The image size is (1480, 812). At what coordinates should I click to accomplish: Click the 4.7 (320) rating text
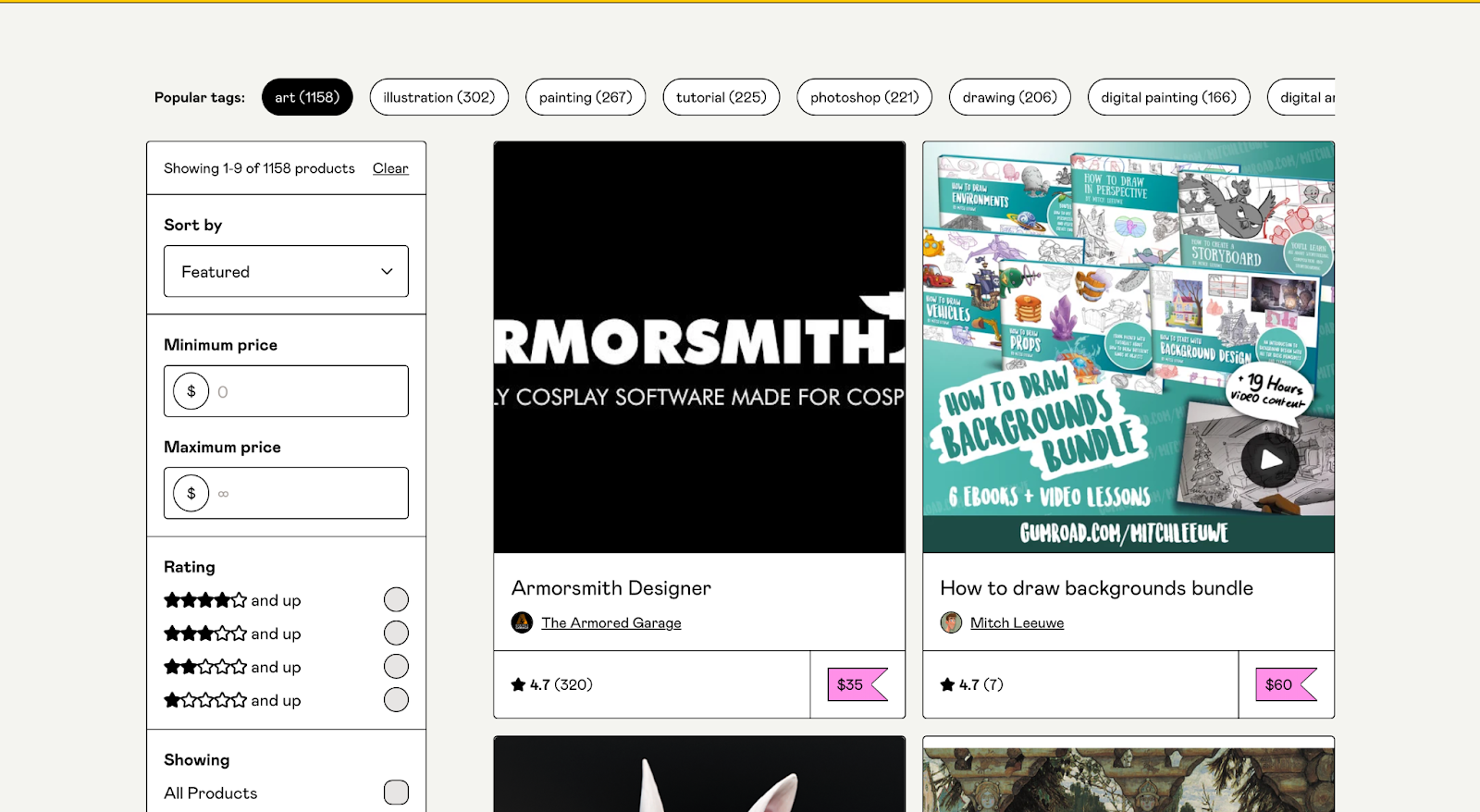pos(561,685)
